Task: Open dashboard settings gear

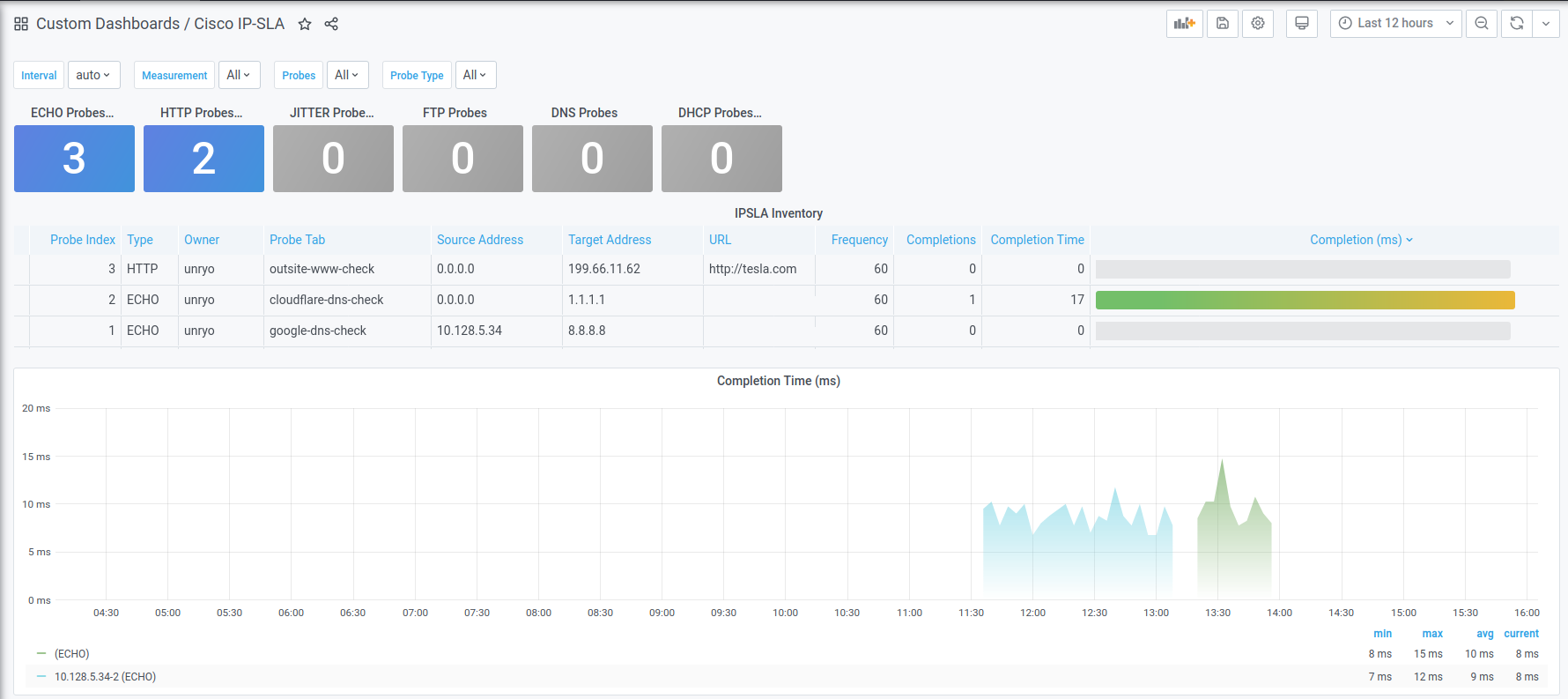Action: 1258,24
